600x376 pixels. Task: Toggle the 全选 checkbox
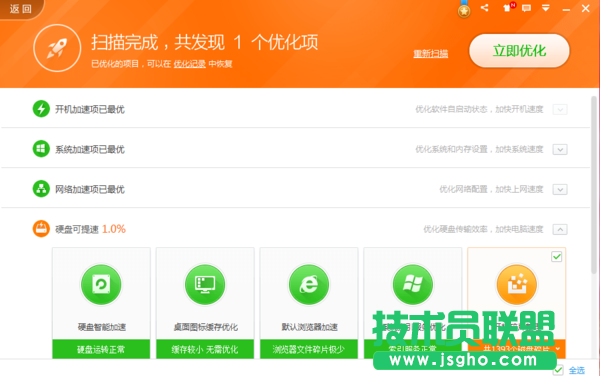click(558, 370)
